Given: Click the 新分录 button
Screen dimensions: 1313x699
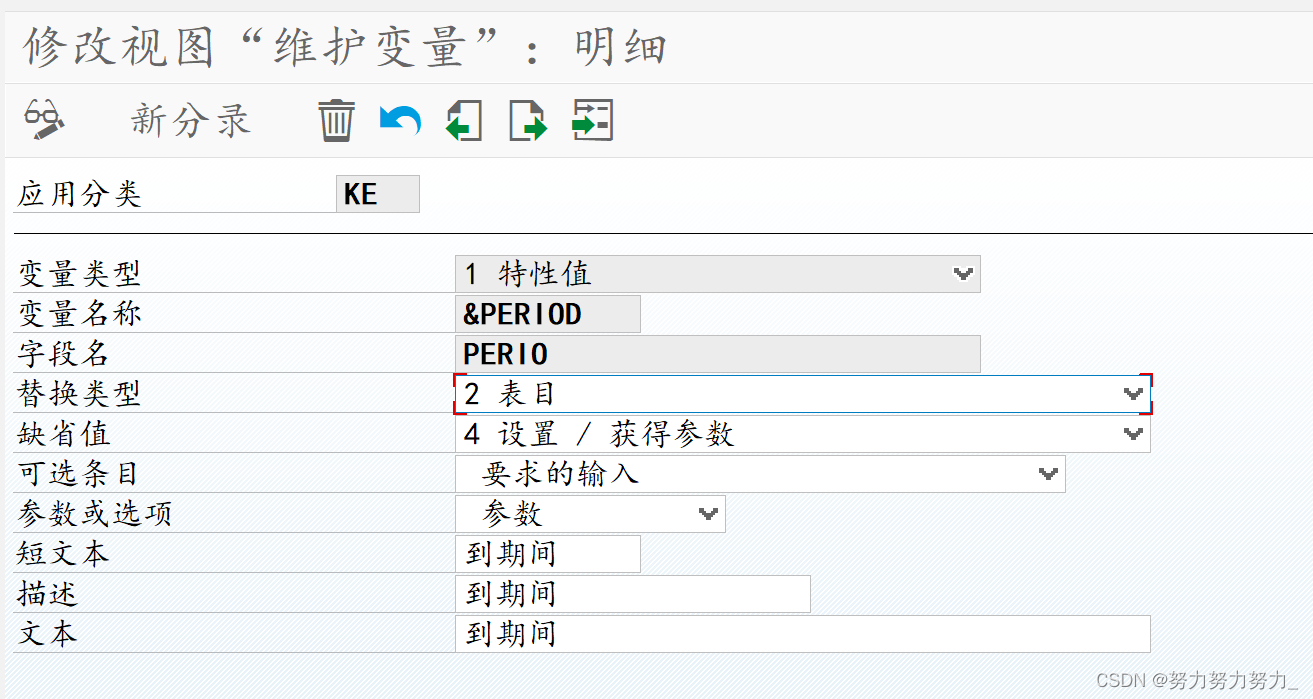Looking at the screenshot, I should pyautogui.click(x=189, y=119).
